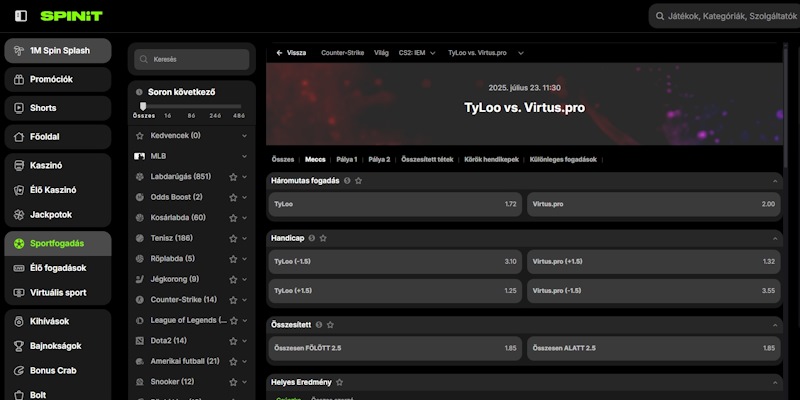Click the Világ breadcrumb

pos(381,53)
